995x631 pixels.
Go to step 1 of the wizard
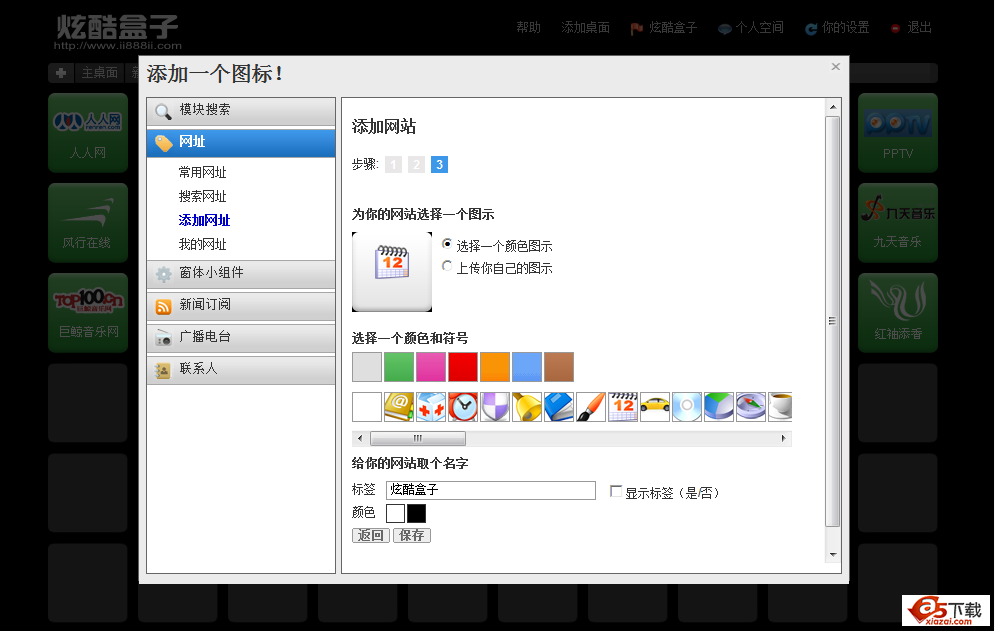(393, 164)
